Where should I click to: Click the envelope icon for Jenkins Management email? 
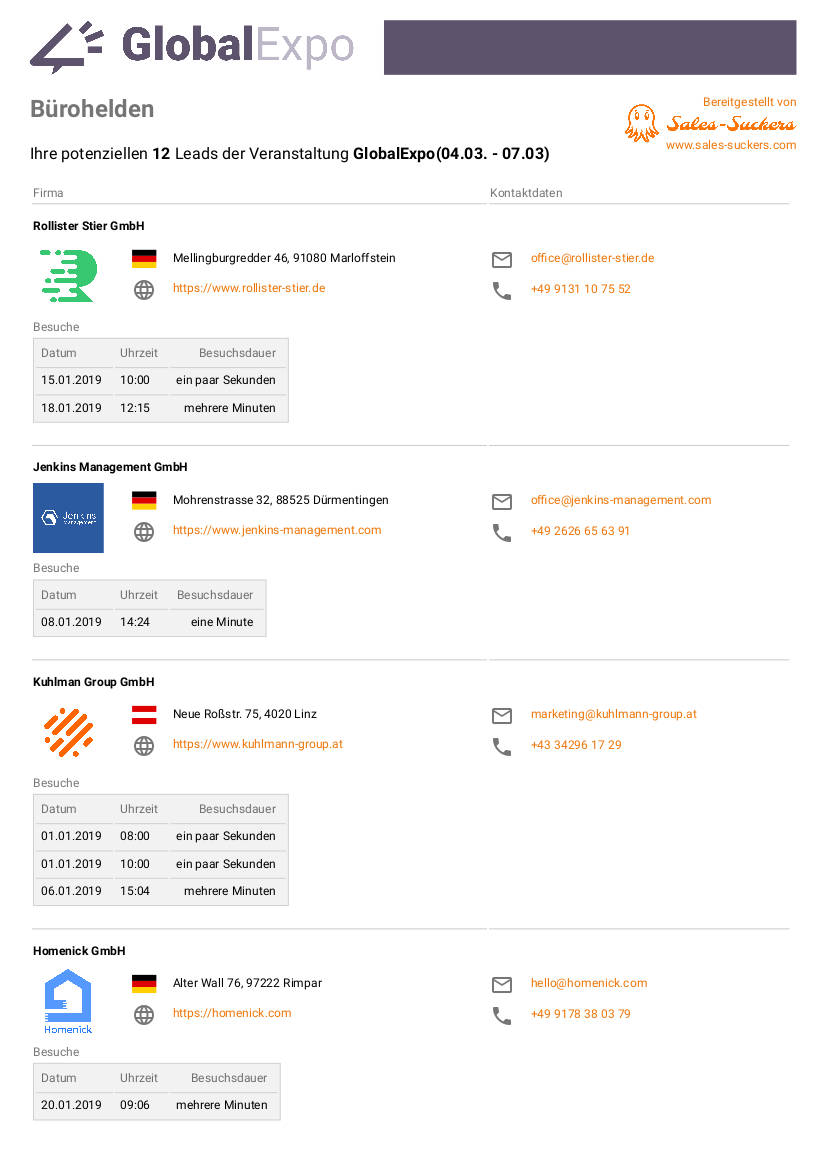pos(502,502)
